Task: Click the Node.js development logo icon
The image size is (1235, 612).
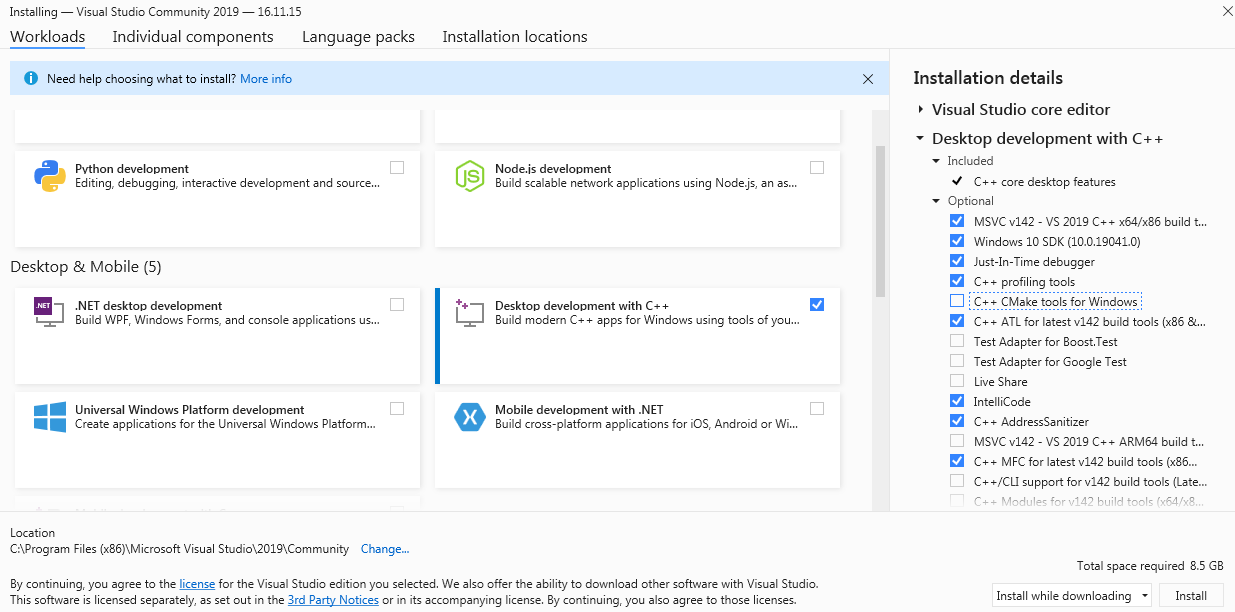Action: pos(469,175)
